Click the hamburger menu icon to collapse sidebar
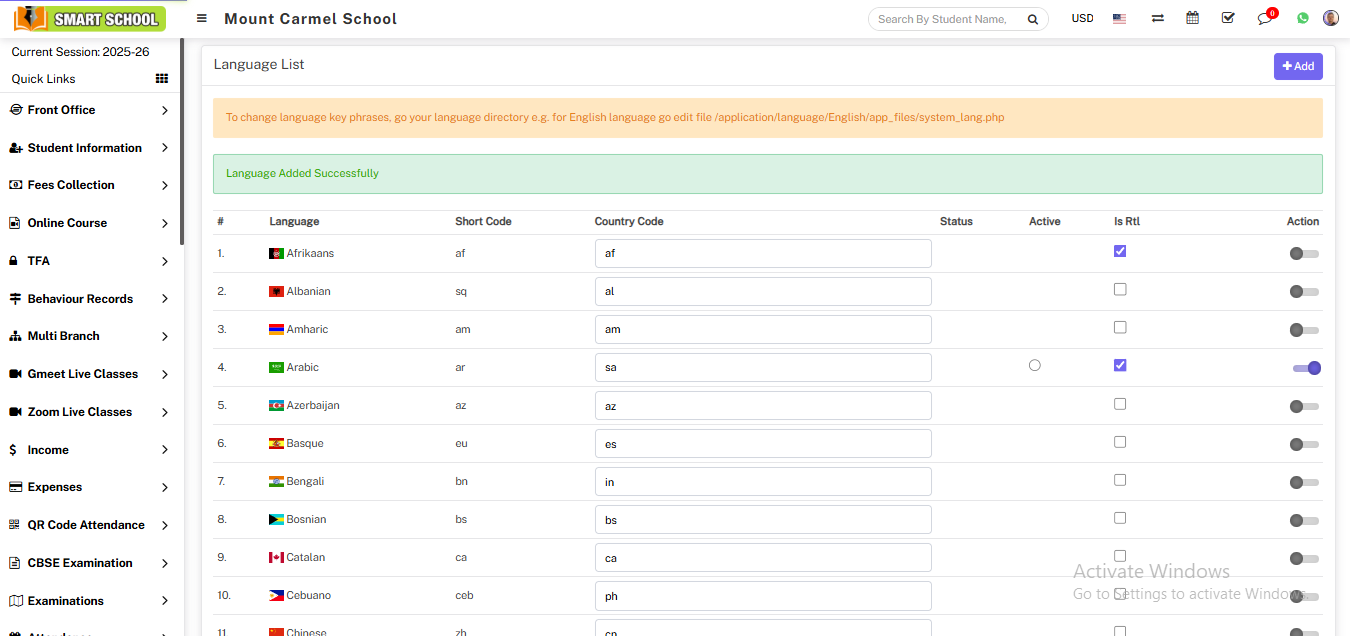This screenshot has height=636, width=1350. point(202,18)
